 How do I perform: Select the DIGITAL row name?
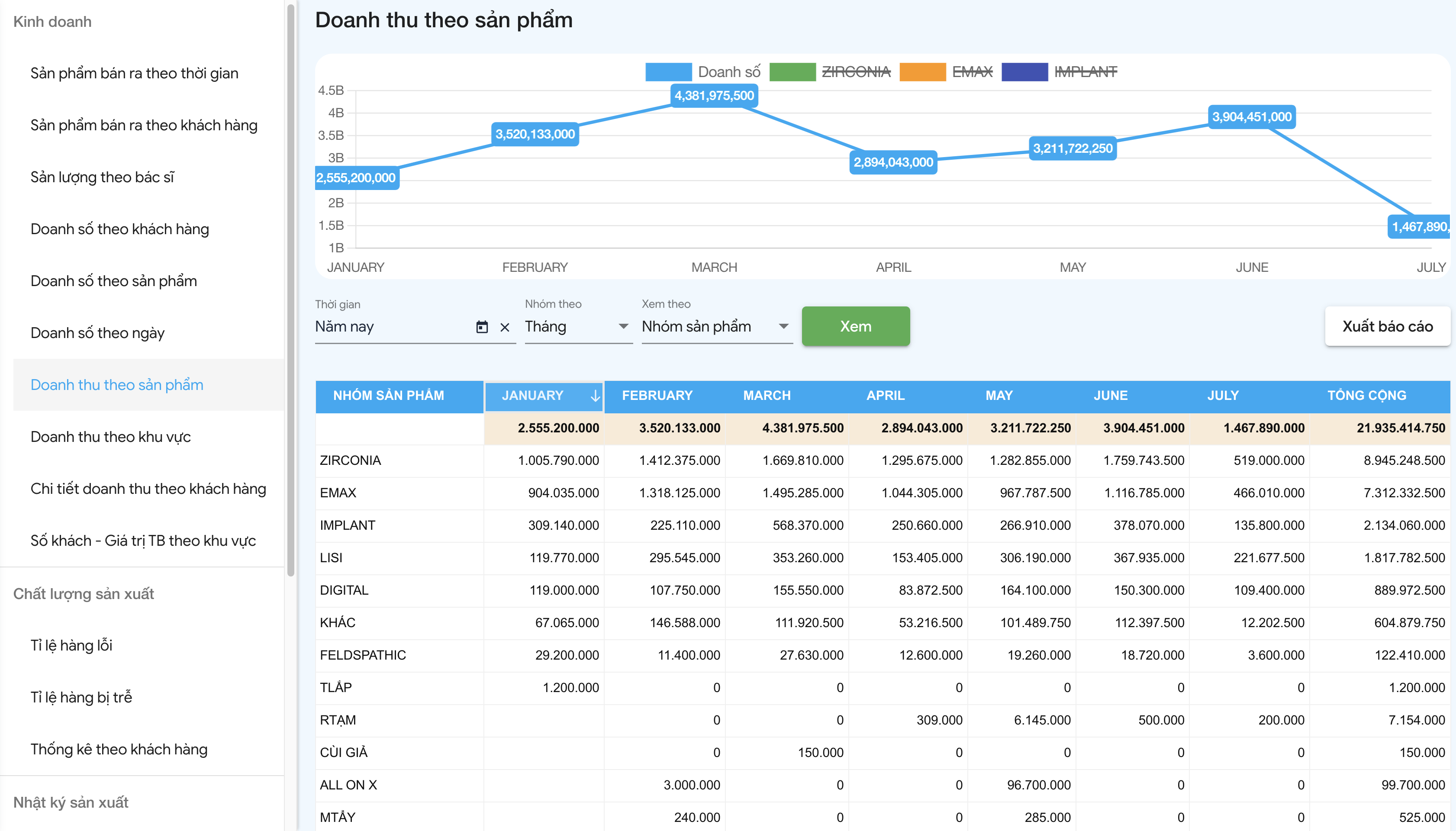click(344, 590)
